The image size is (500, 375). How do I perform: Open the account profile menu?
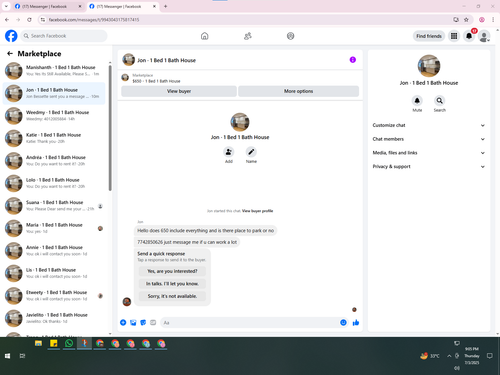tap(484, 36)
